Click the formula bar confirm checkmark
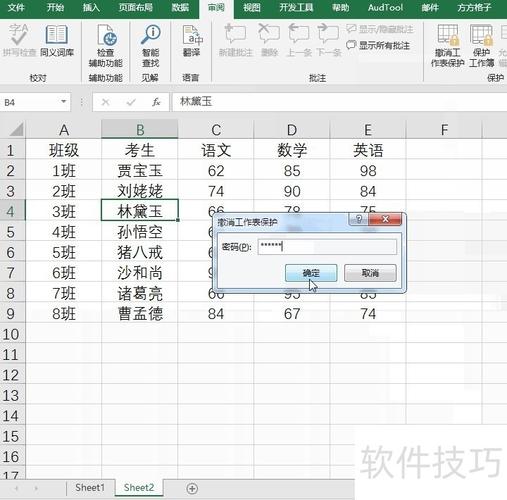The width and height of the screenshot is (507, 500). (131, 102)
